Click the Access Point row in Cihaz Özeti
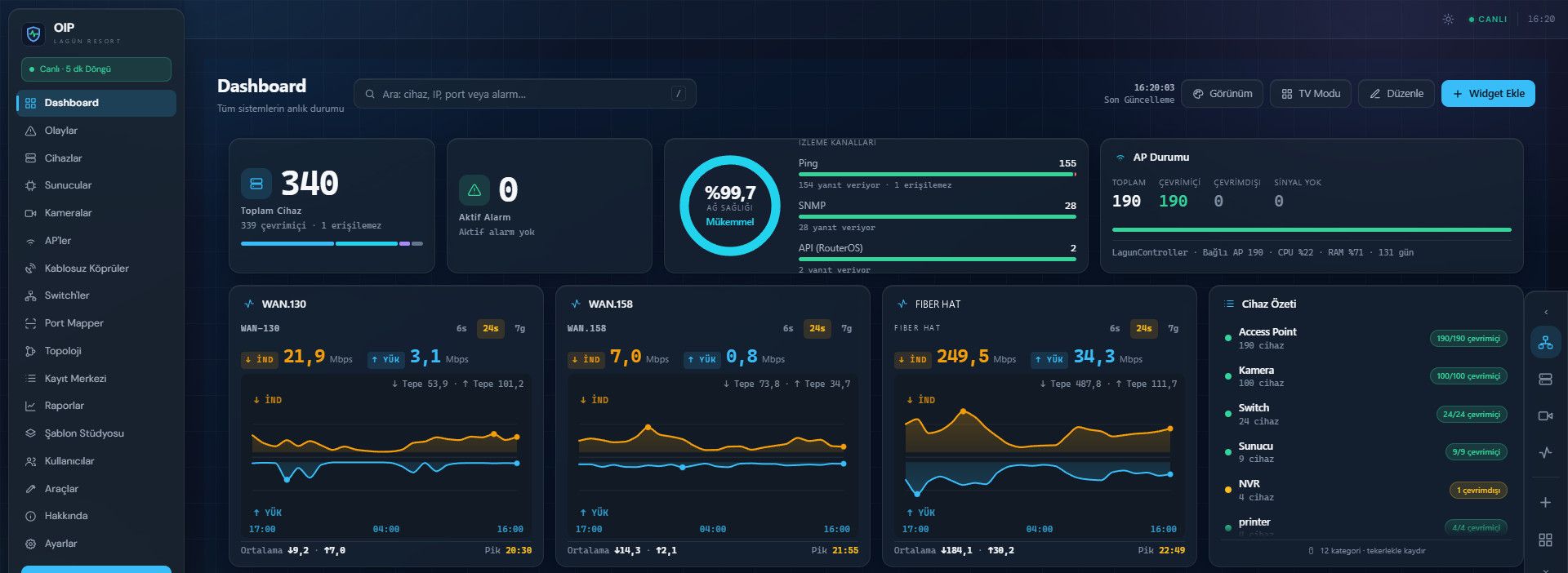Viewport: 1568px width, 573px height. (1365, 339)
